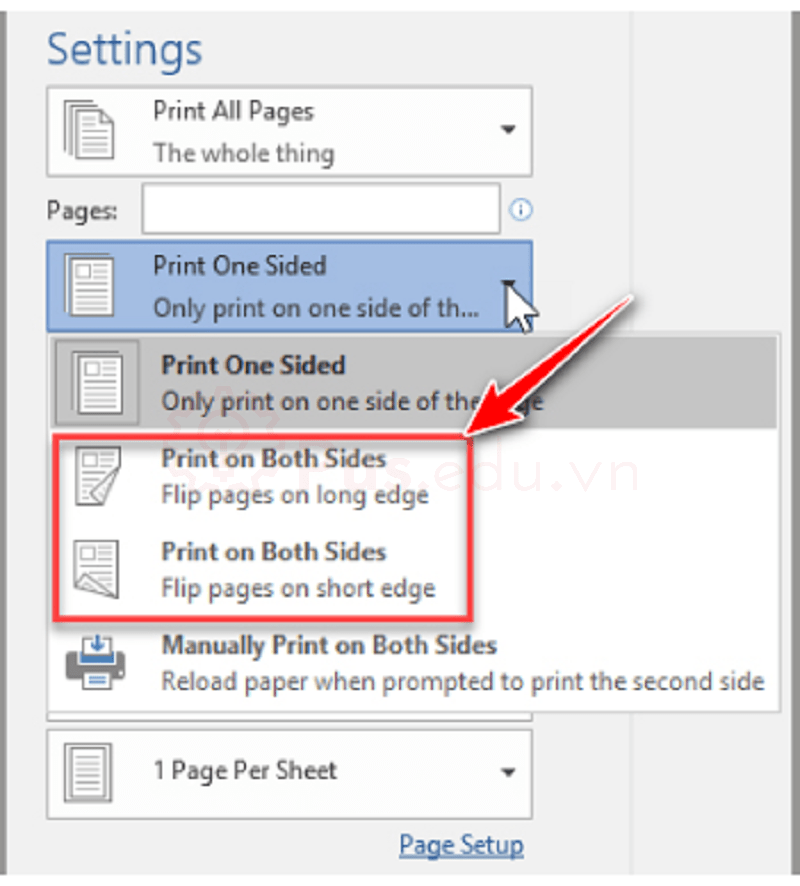The image size is (800, 886).
Task: Click the highlighted 'Print One Sided' dropdown header text
Action: pyautogui.click(x=240, y=267)
